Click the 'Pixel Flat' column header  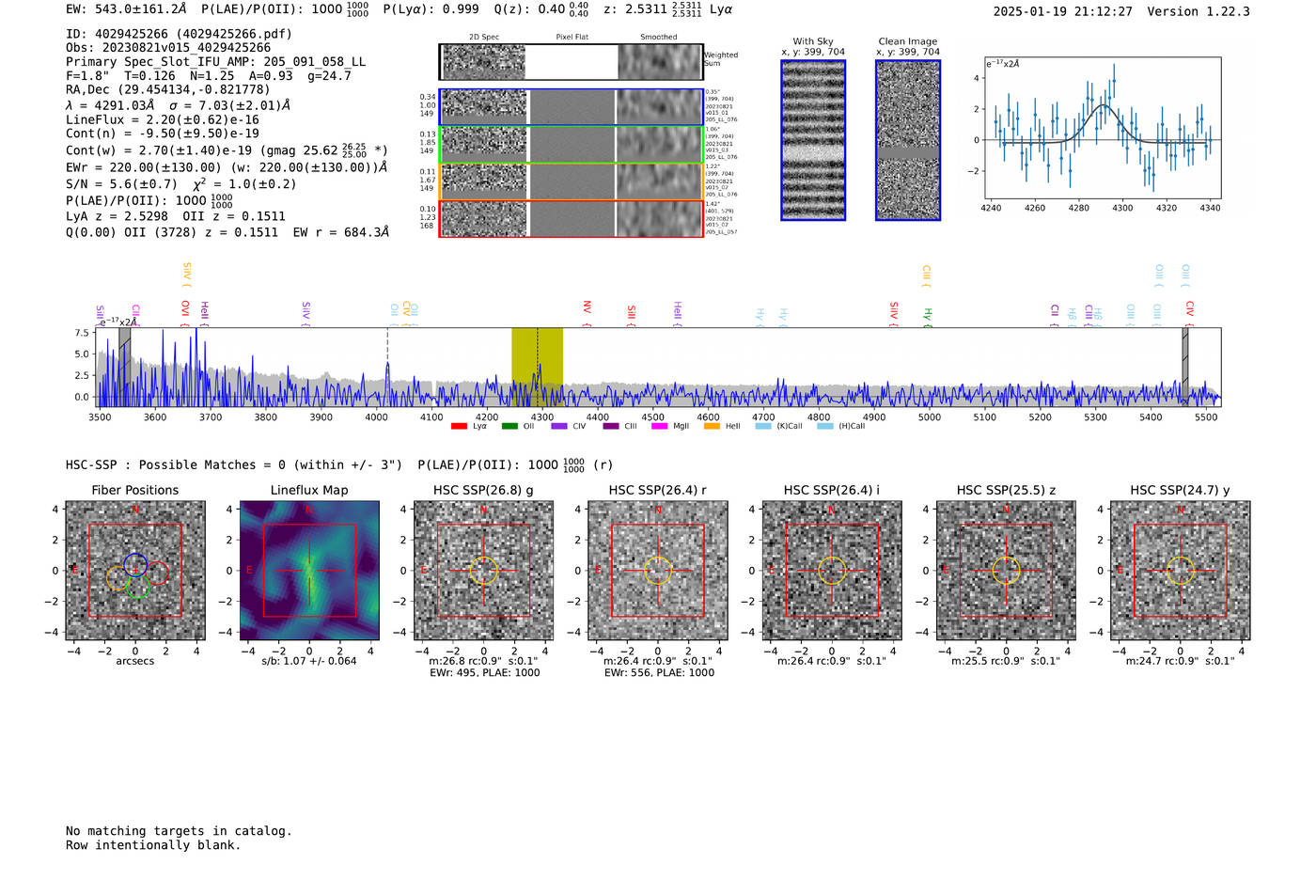572,38
